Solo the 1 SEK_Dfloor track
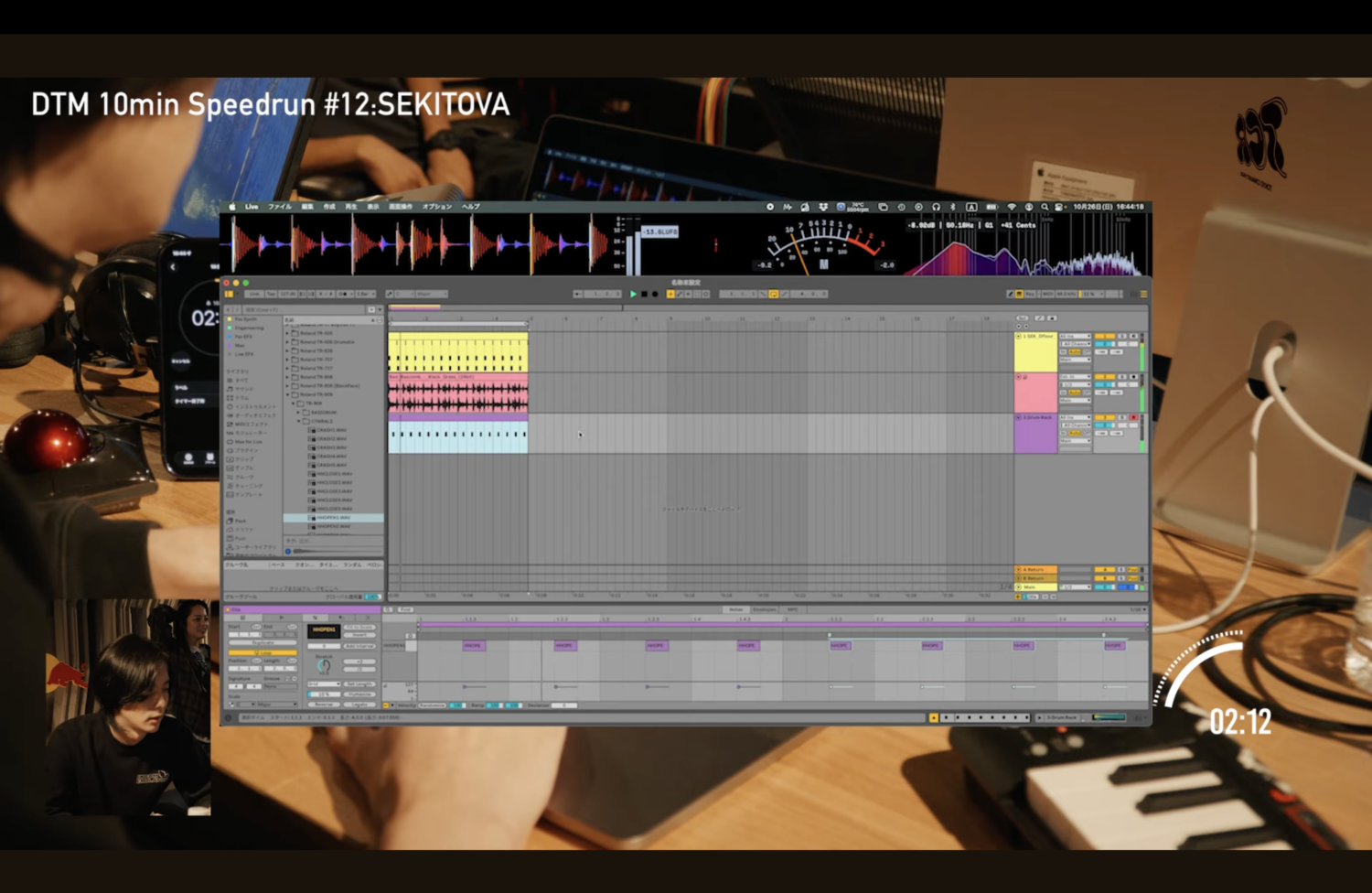Screen dimensions: 1372x893 click(x=1122, y=337)
